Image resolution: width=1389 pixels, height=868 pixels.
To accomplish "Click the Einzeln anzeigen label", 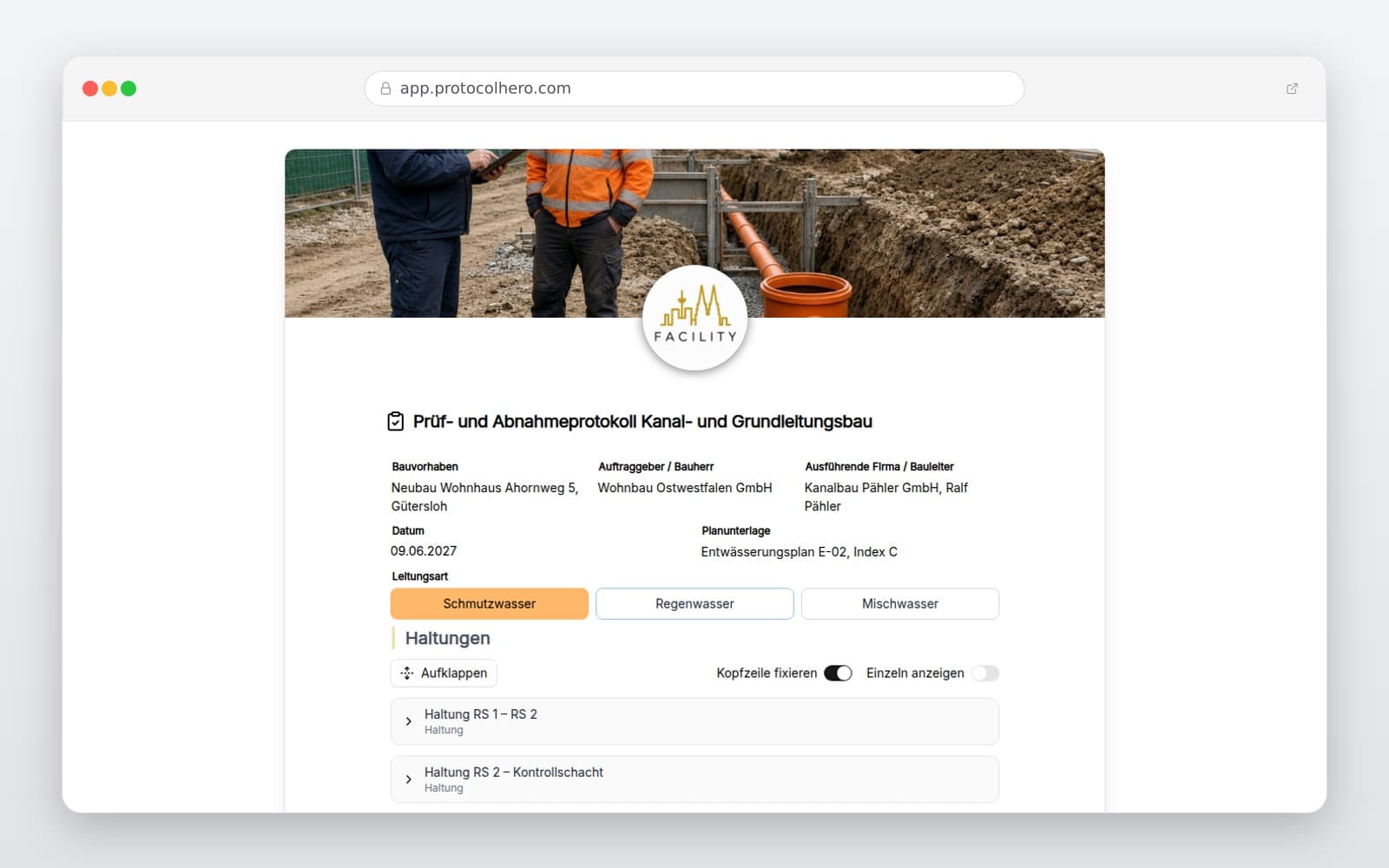I will 915,673.
